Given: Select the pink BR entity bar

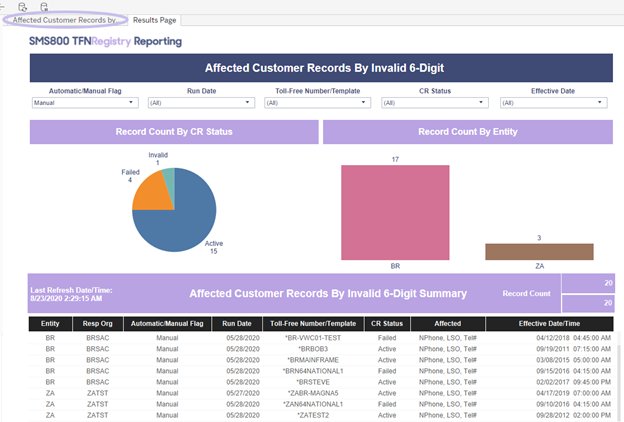Looking at the screenshot, I should (395, 213).
